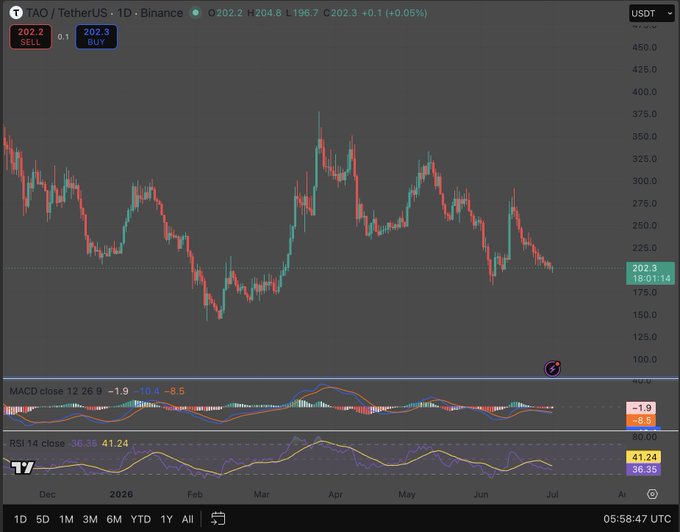
Task: Click the 2026 label on time axis
Action: [121, 494]
